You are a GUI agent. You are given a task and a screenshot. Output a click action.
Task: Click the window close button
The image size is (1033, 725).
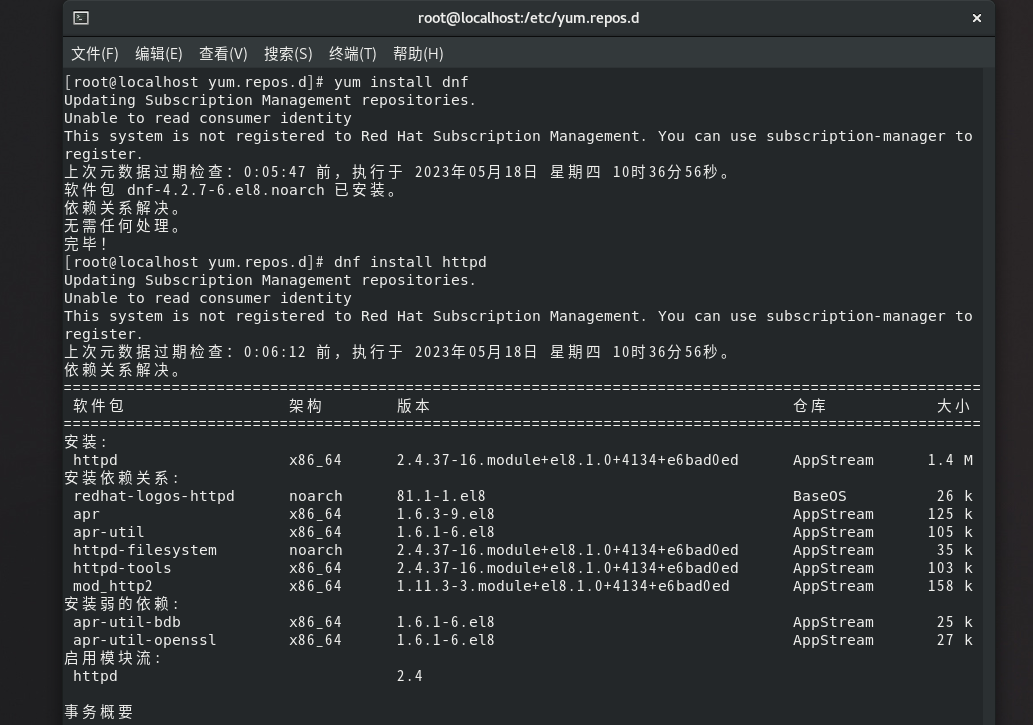(x=976, y=17)
